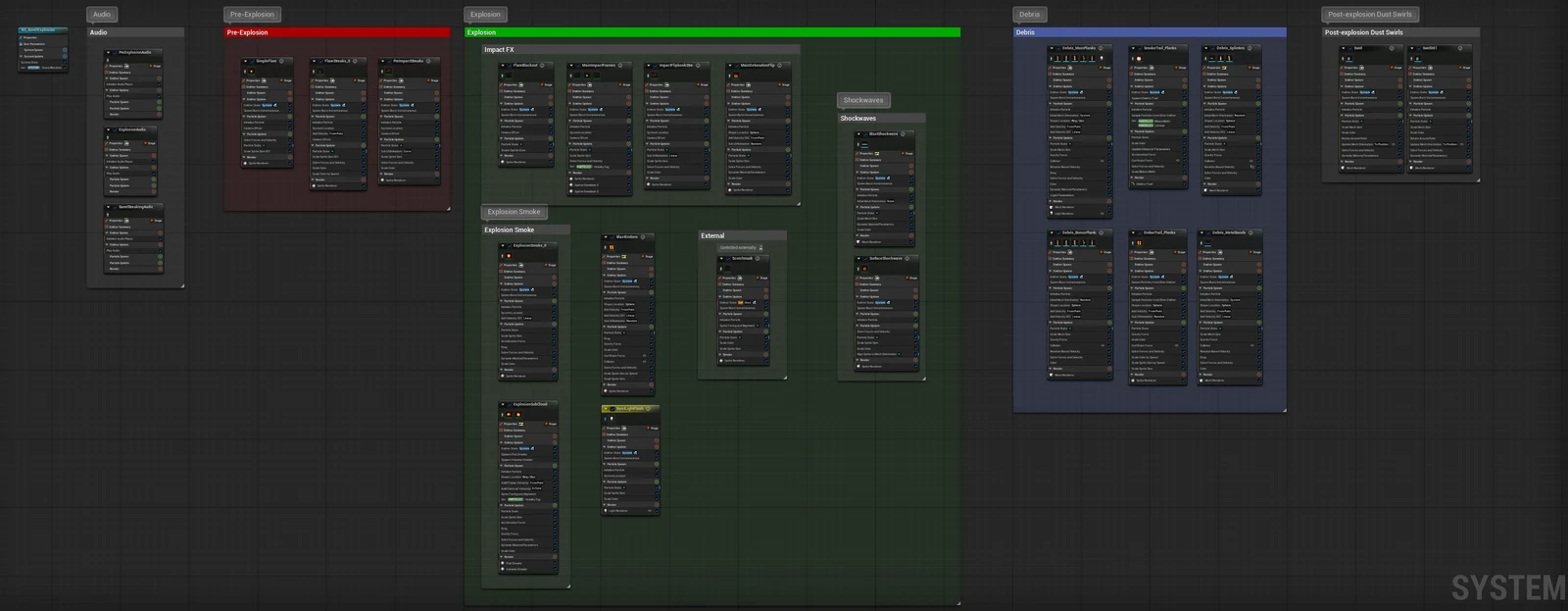Image resolution: width=1568 pixels, height=611 pixels.
Task: Click the BlastEmbers emitter thumbnail icon
Action: pyautogui.click(x=610, y=247)
